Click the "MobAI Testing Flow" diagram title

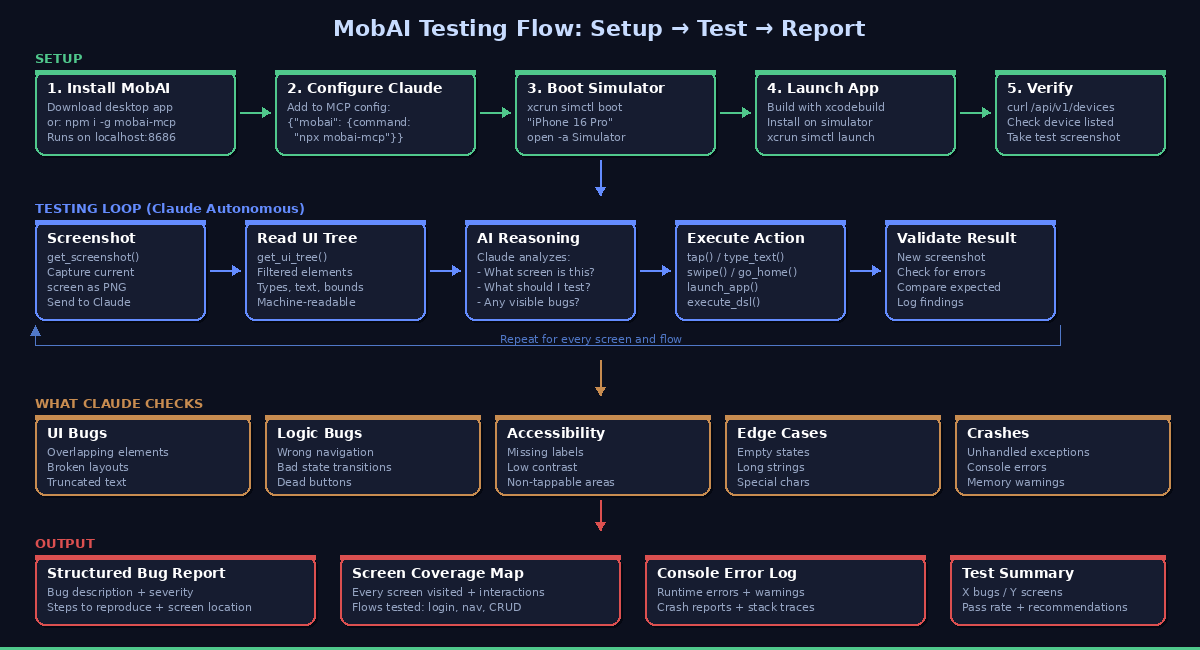click(599, 29)
